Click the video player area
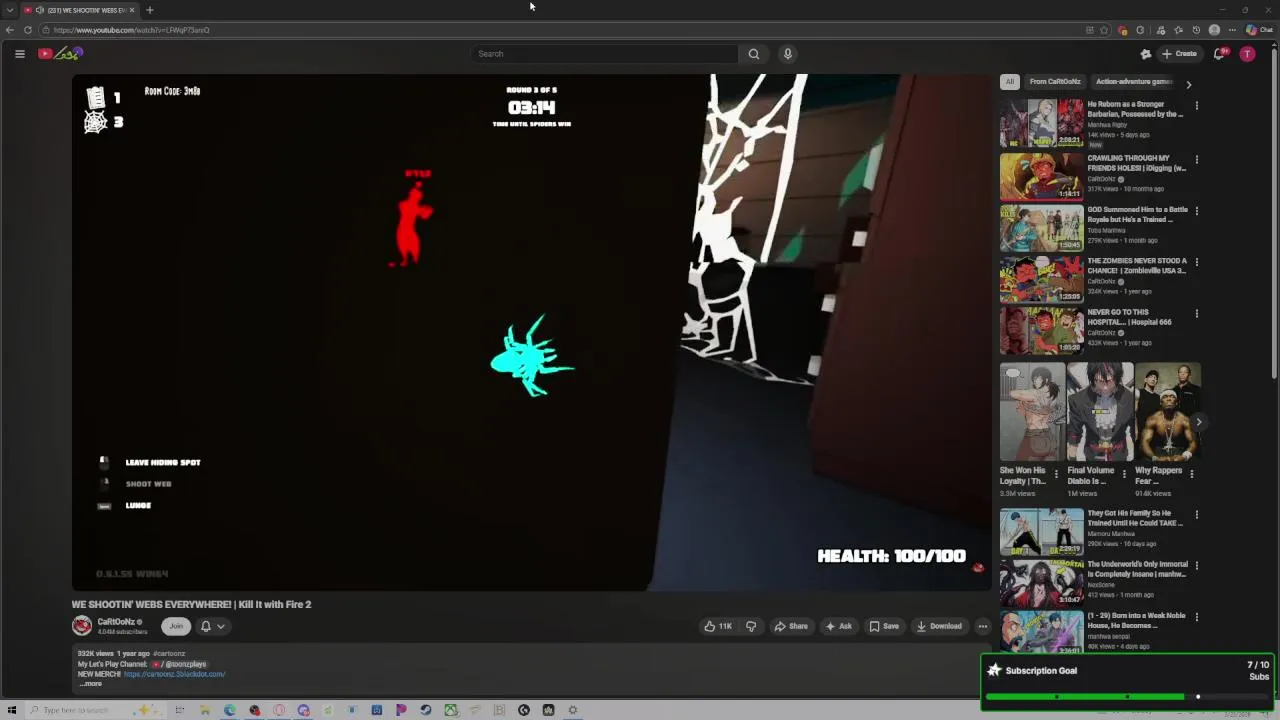 coord(531,332)
